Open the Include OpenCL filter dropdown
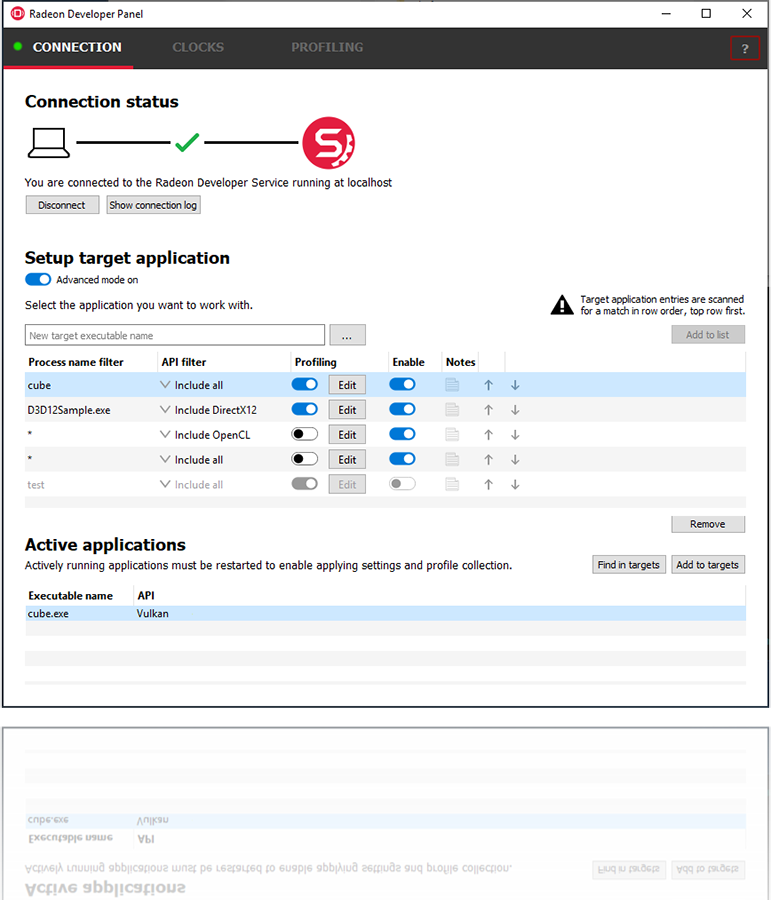The image size is (771, 900). pos(165,435)
